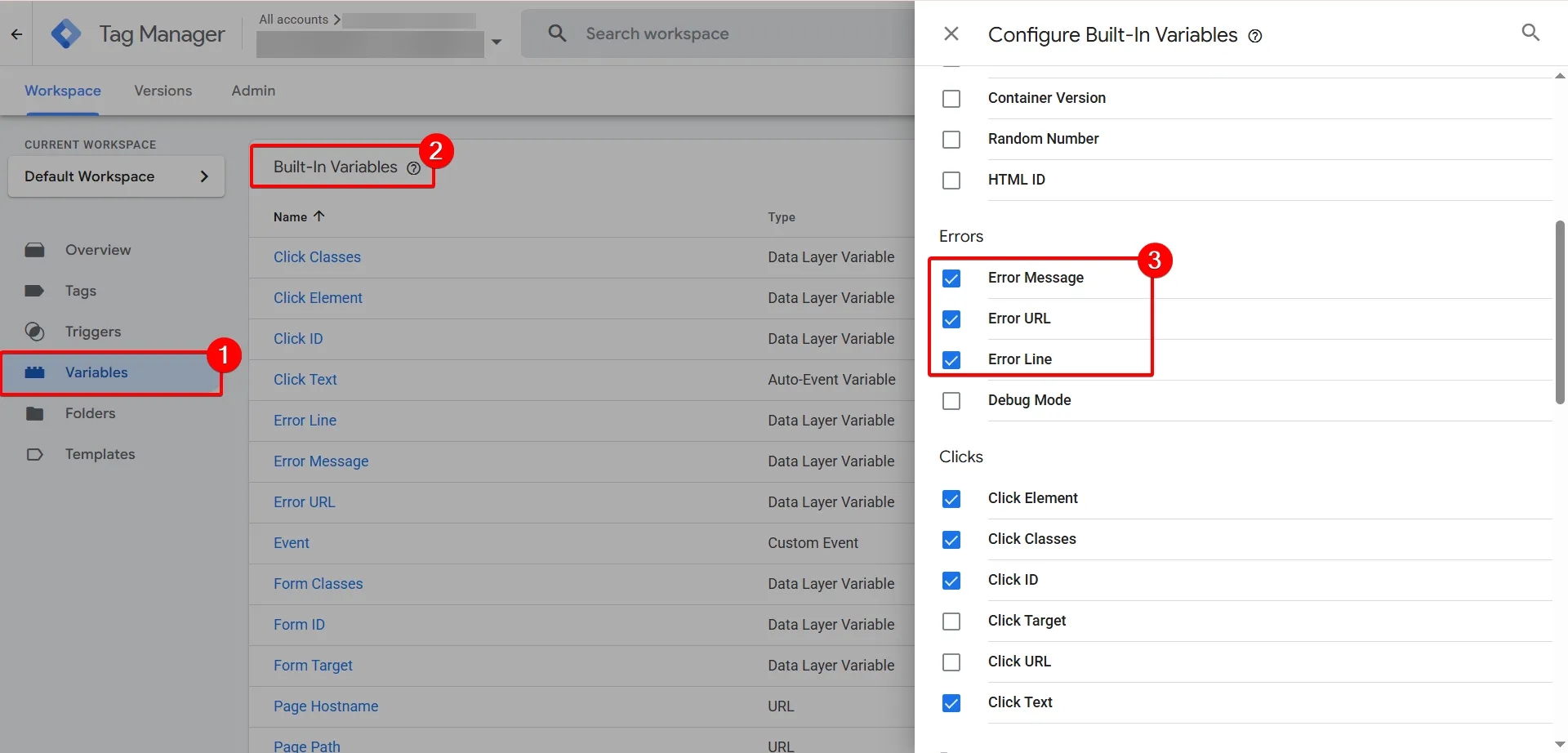The image size is (1568, 753).
Task: Expand All accounts breadcrumb chevron
Action: [x=336, y=19]
